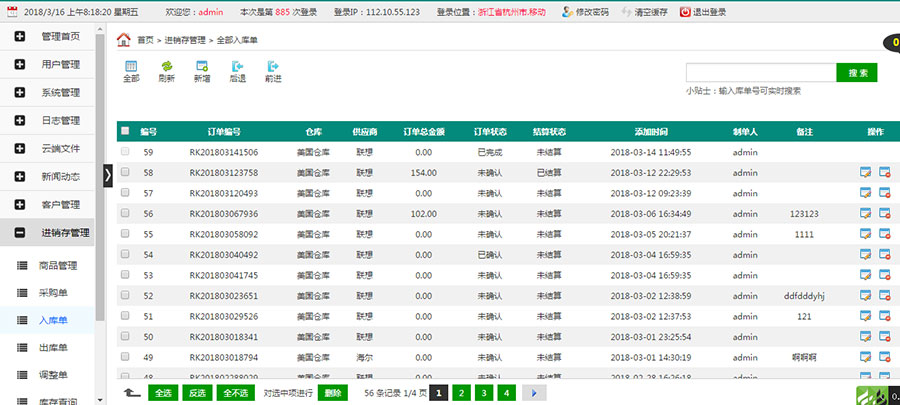The width and height of the screenshot is (900, 405).
Task: Click delete icon for order RK201803067936
Action: click(x=885, y=214)
